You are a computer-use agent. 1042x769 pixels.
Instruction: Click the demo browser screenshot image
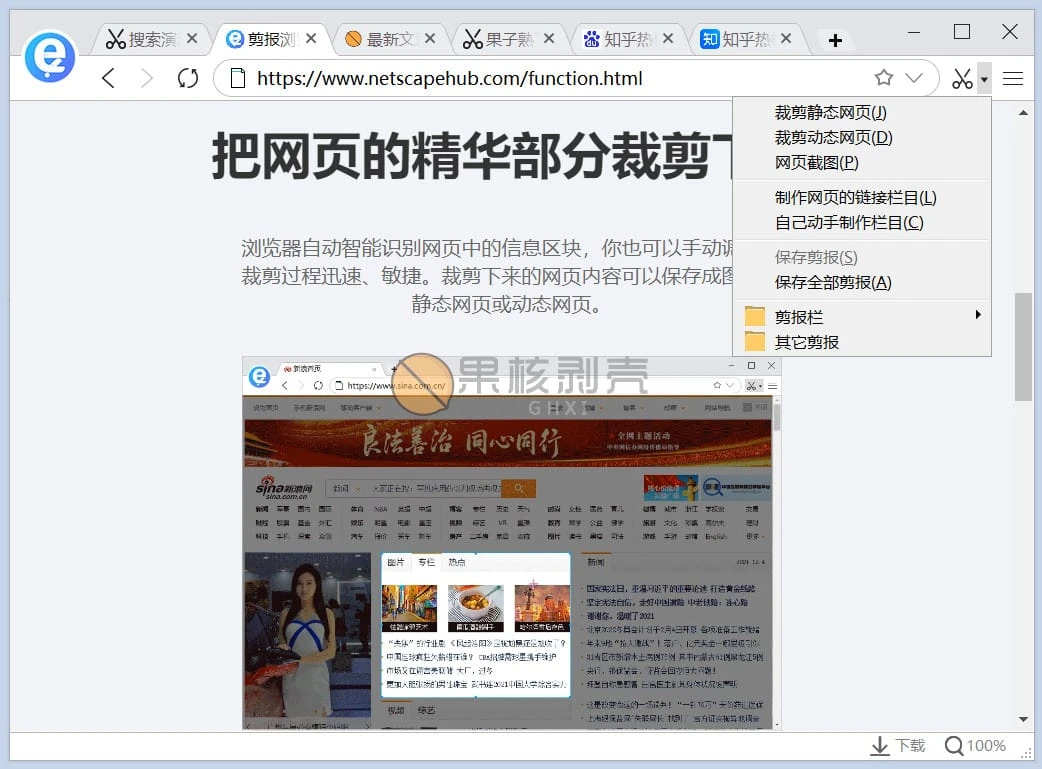point(512,542)
